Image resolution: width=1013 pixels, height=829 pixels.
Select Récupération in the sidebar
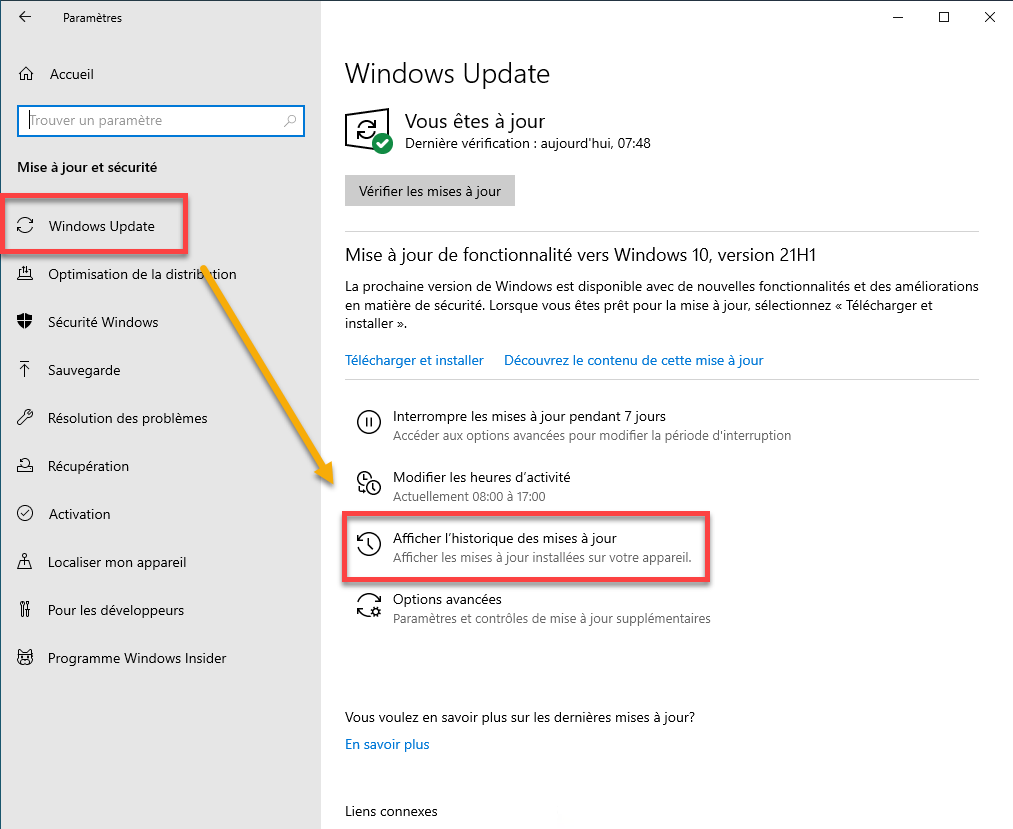[x=89, y=466]
